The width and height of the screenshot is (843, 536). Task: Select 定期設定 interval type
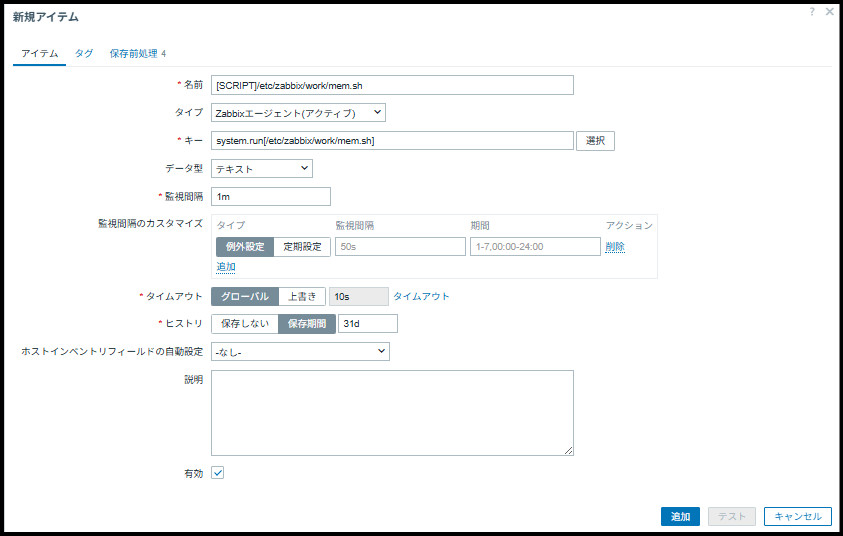(x=302, y=246)
